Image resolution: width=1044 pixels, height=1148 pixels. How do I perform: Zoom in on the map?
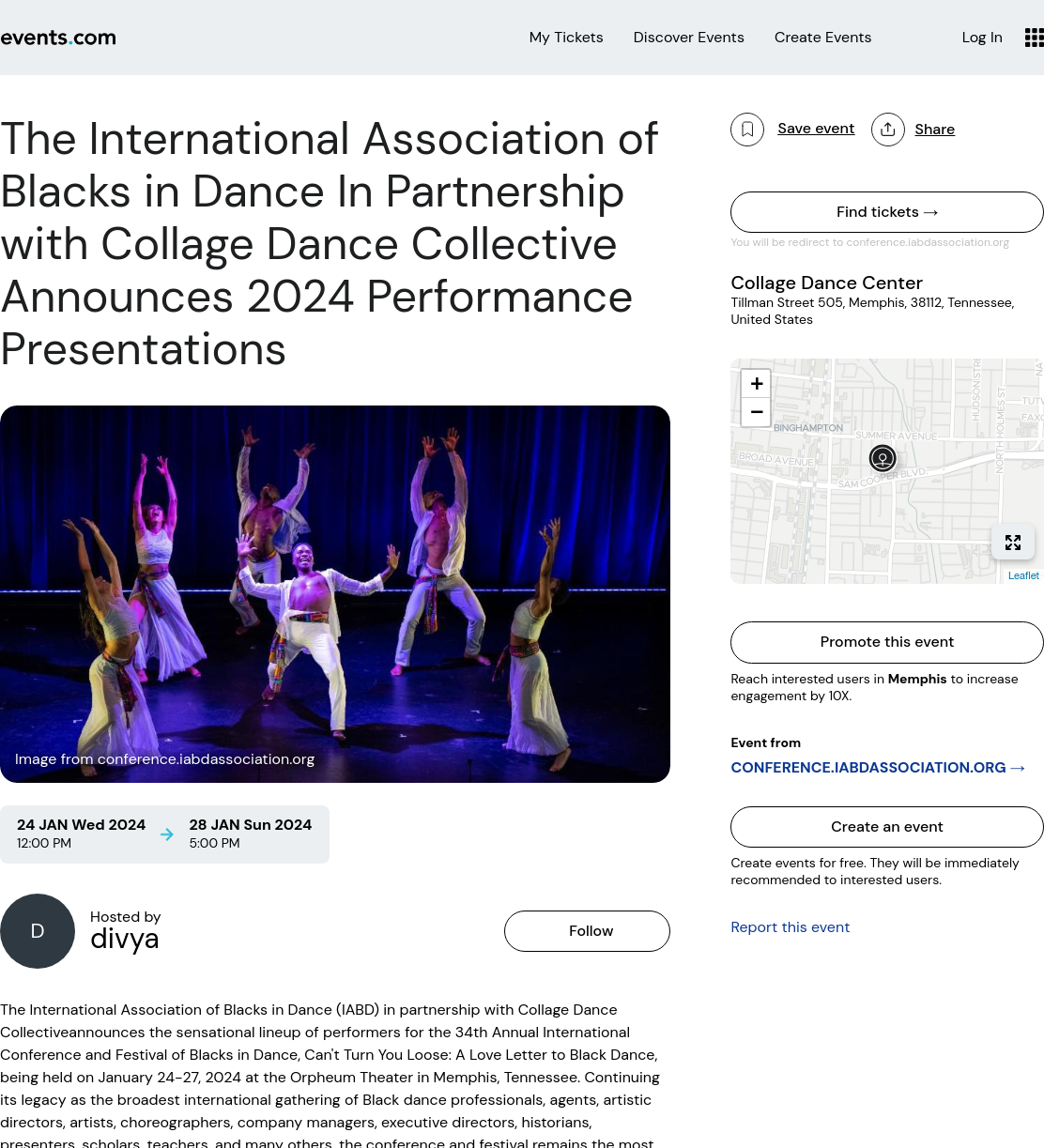coord(756,384)
